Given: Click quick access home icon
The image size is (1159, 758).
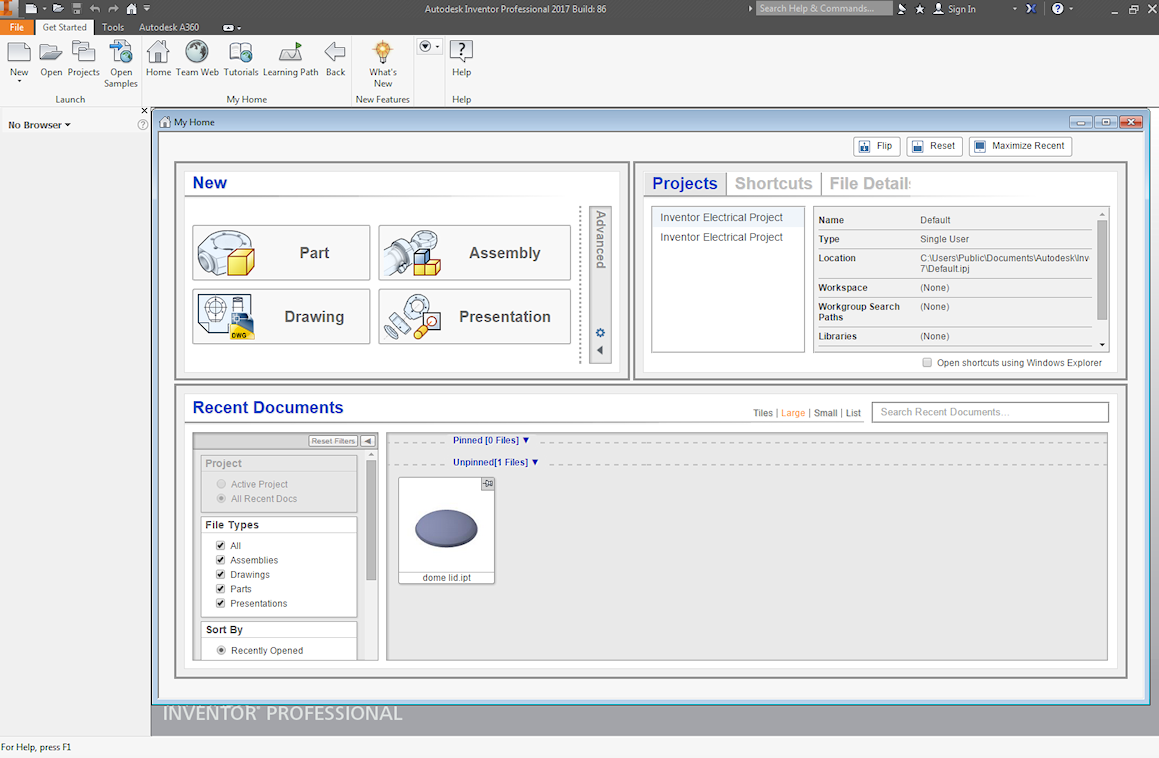Looking at the screenshot, I should click(x=132, y=9).
